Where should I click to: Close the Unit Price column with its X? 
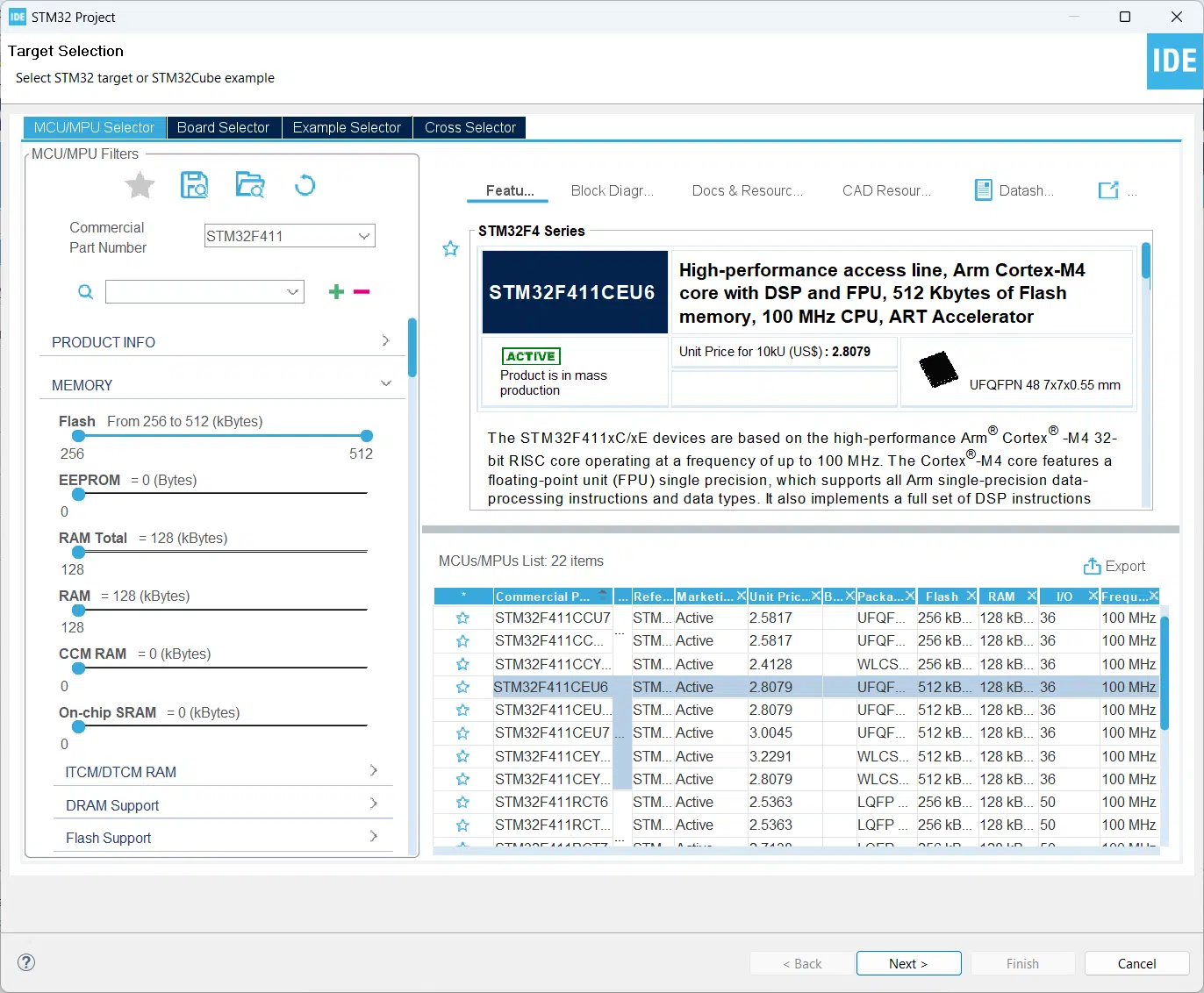(x=815, y=597)
